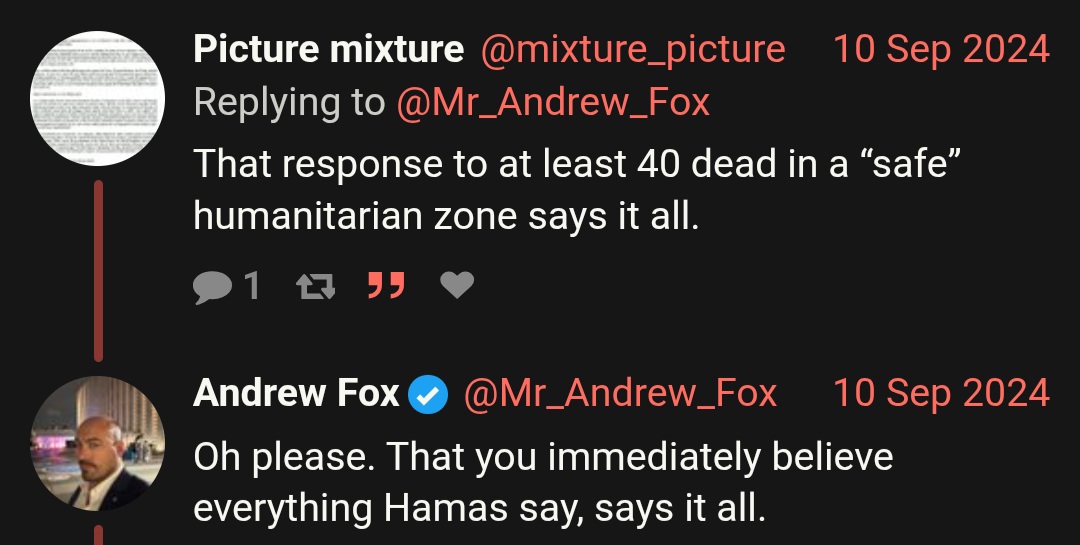This screenshot has width=1080, height=545.
Task: Click the 'Replying to' gray label
Action: coord(289,103)
